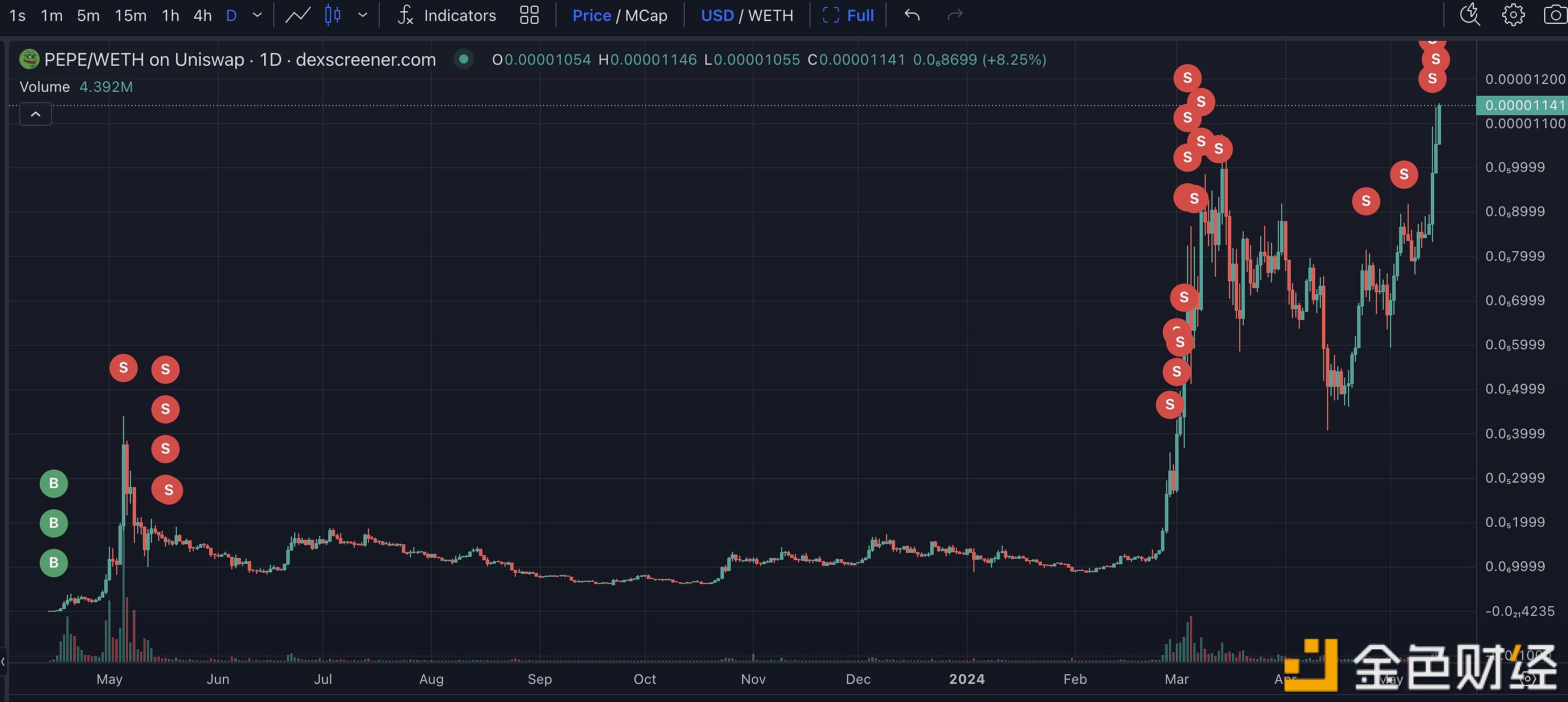The width and height of the screenshot is (1568, 702).
Task: Select the 1s timeframe
Action: (18, 16)
